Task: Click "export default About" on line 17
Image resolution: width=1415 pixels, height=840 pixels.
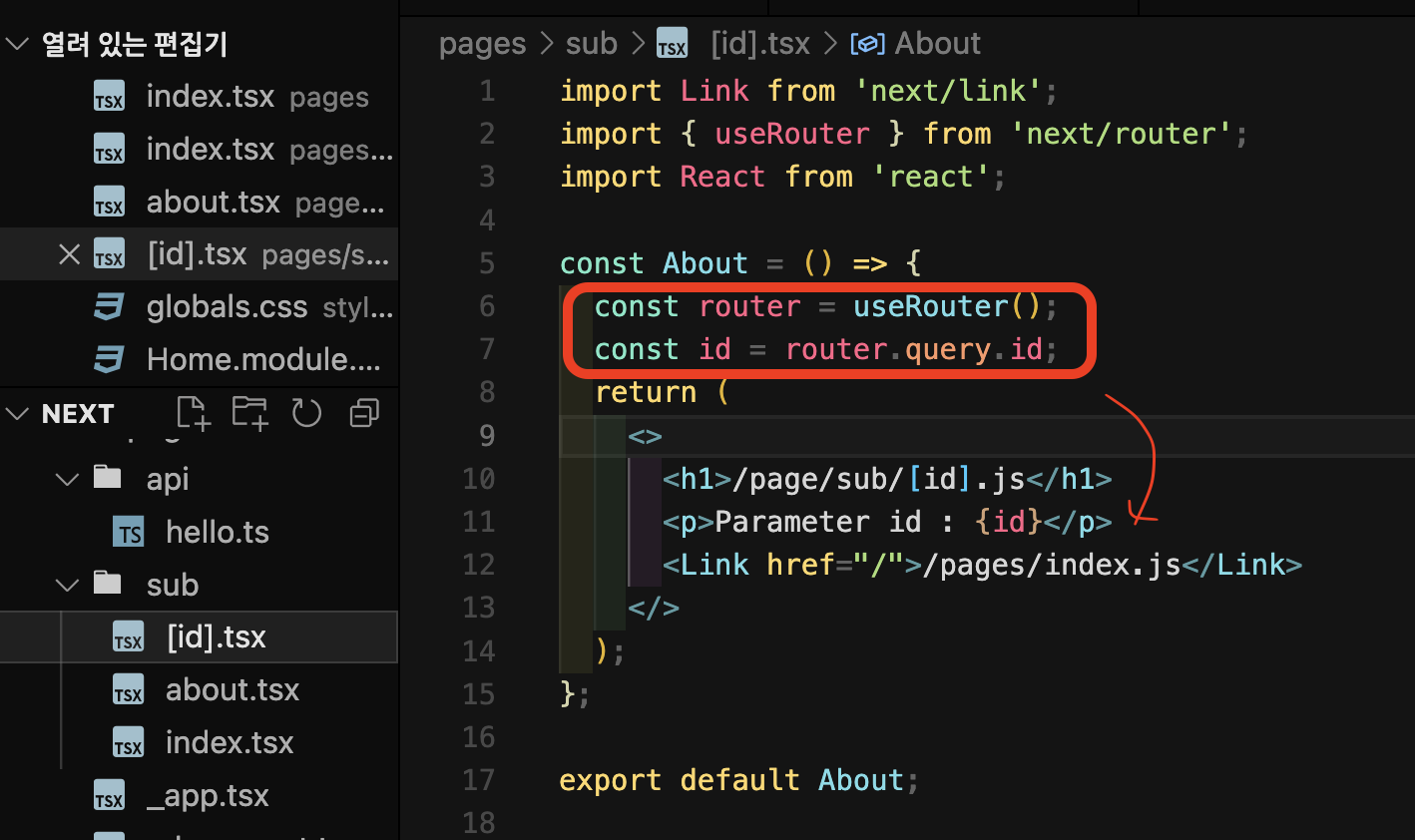Action: 731,780
